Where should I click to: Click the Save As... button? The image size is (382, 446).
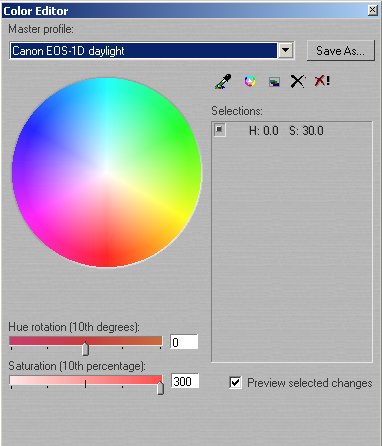point(340,51)
